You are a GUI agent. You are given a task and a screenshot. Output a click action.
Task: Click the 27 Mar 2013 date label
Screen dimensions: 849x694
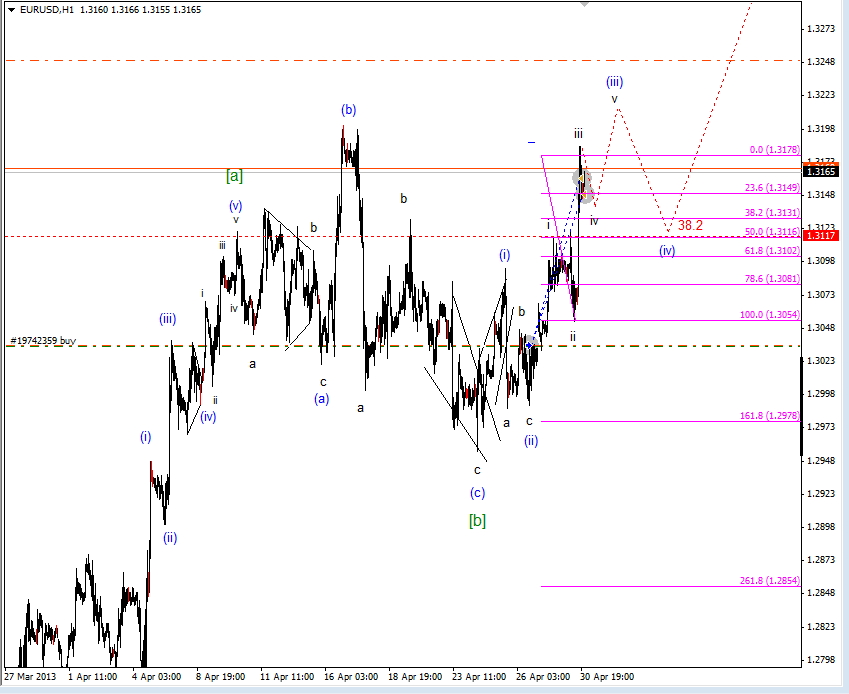tap(30, 677)
